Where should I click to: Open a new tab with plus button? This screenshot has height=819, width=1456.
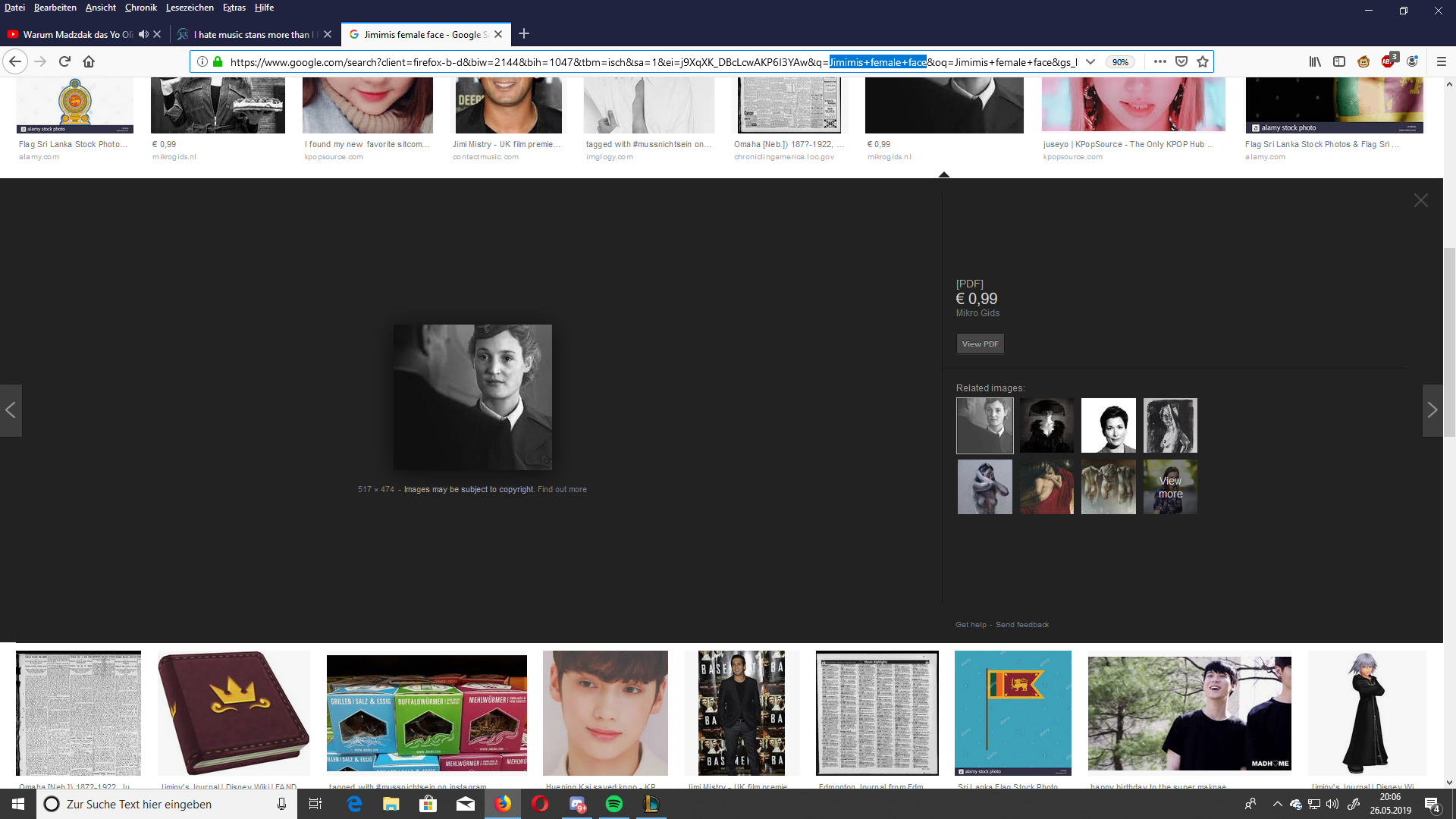click(524, 33)
